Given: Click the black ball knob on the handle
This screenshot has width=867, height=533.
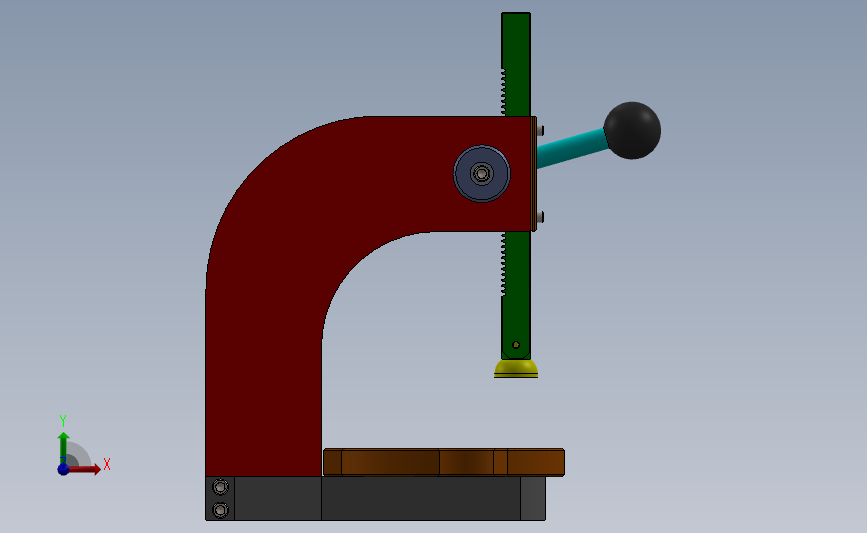Looking at the screenshot, I should [632, 130].
